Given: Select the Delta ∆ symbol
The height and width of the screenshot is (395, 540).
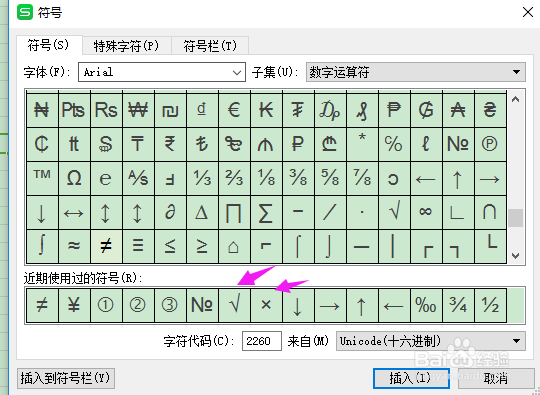Looking at the screenshot, I should 202,212.
